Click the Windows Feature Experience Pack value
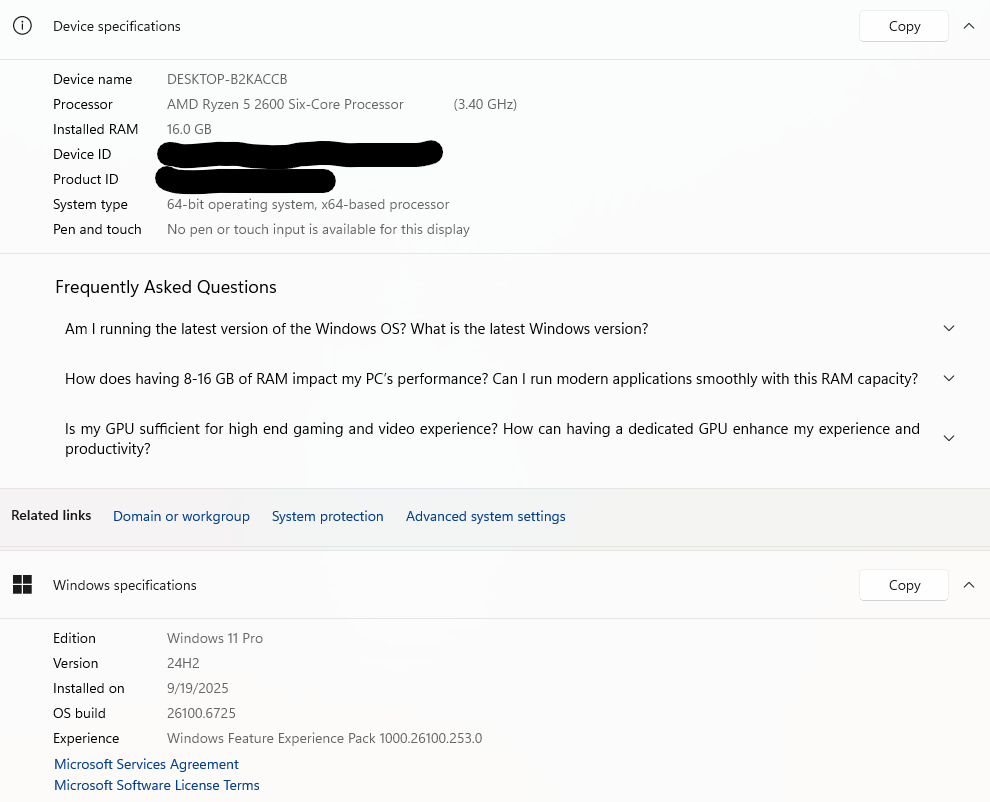 pos(325,738)
